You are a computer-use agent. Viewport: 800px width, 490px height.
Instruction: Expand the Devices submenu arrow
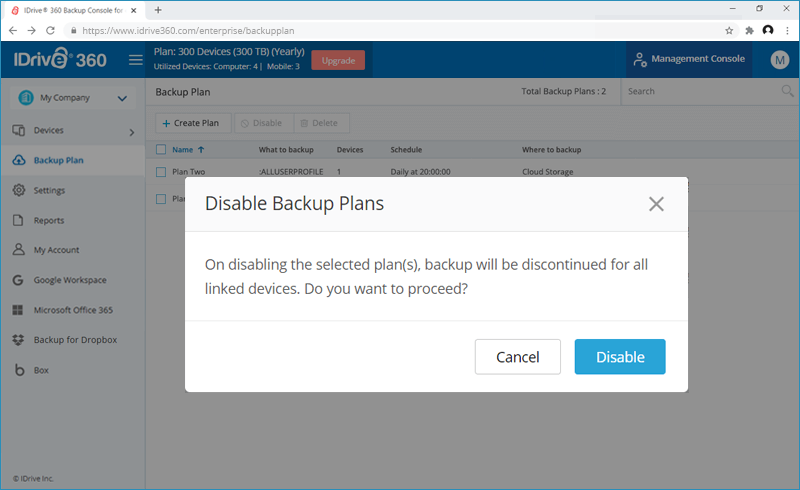pos(132,131)
